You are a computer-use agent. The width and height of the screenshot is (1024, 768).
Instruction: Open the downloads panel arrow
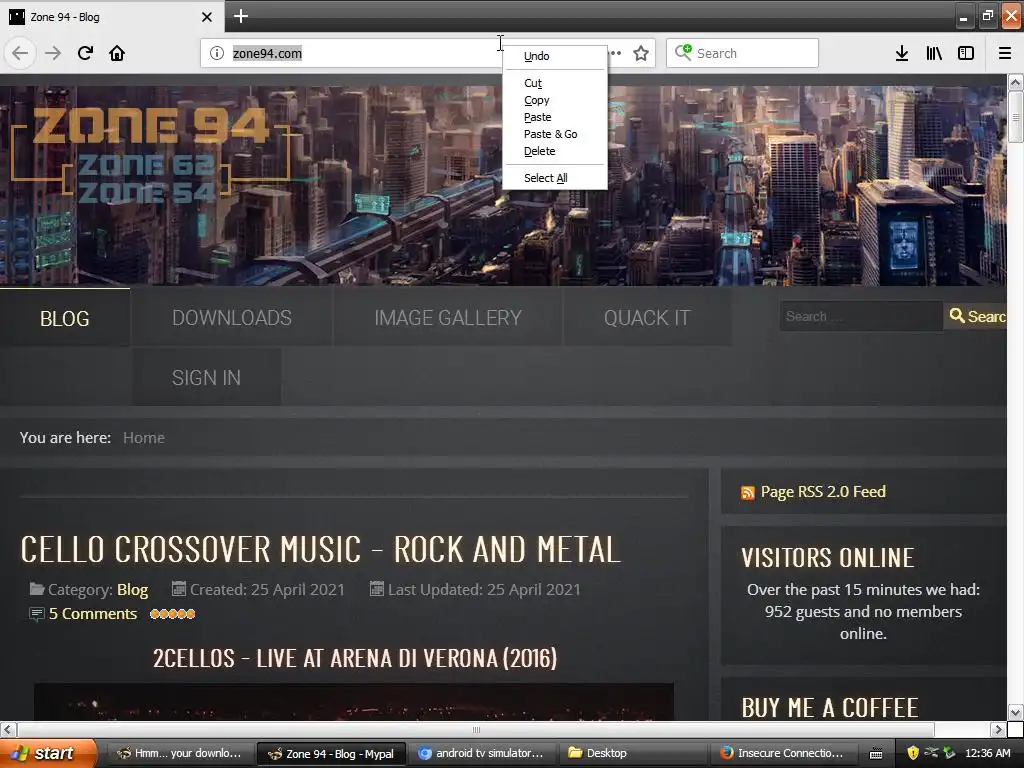[x=902, y=53]
